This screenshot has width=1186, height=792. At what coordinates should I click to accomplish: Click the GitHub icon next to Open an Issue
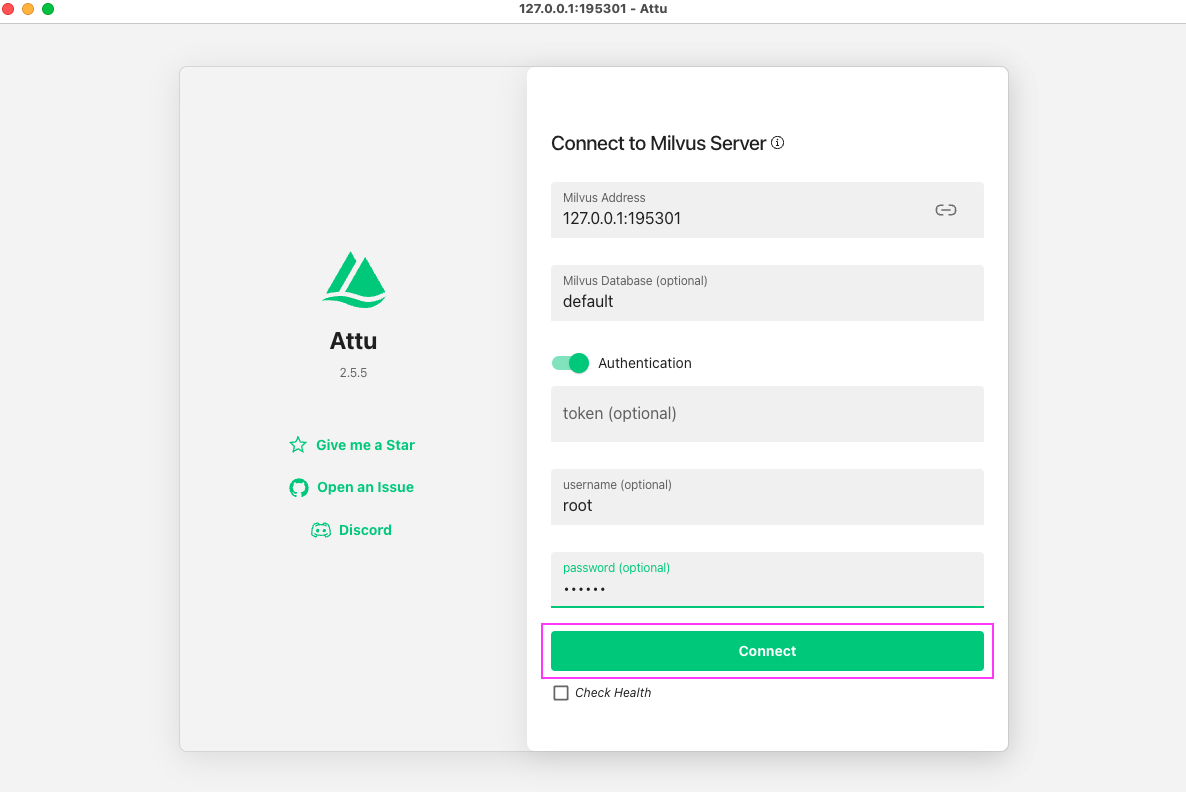[299, 488]
